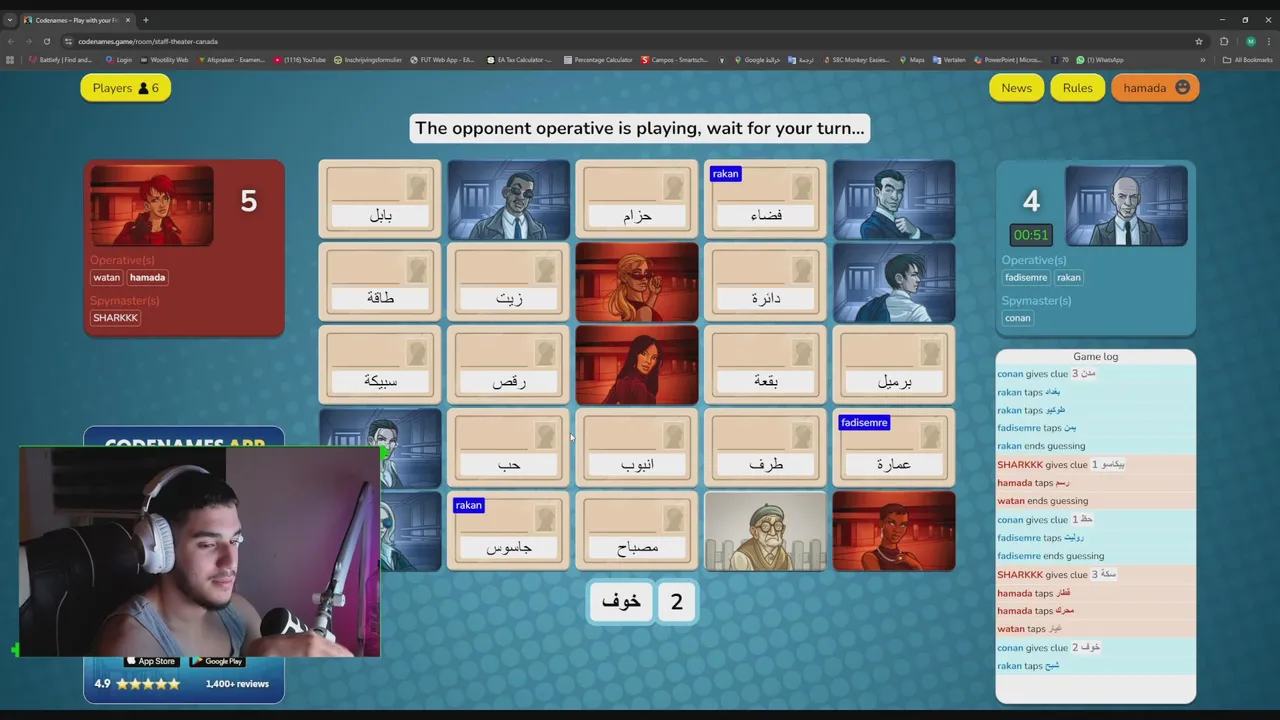Select the جاسوس word card

(x=508, y=531)
